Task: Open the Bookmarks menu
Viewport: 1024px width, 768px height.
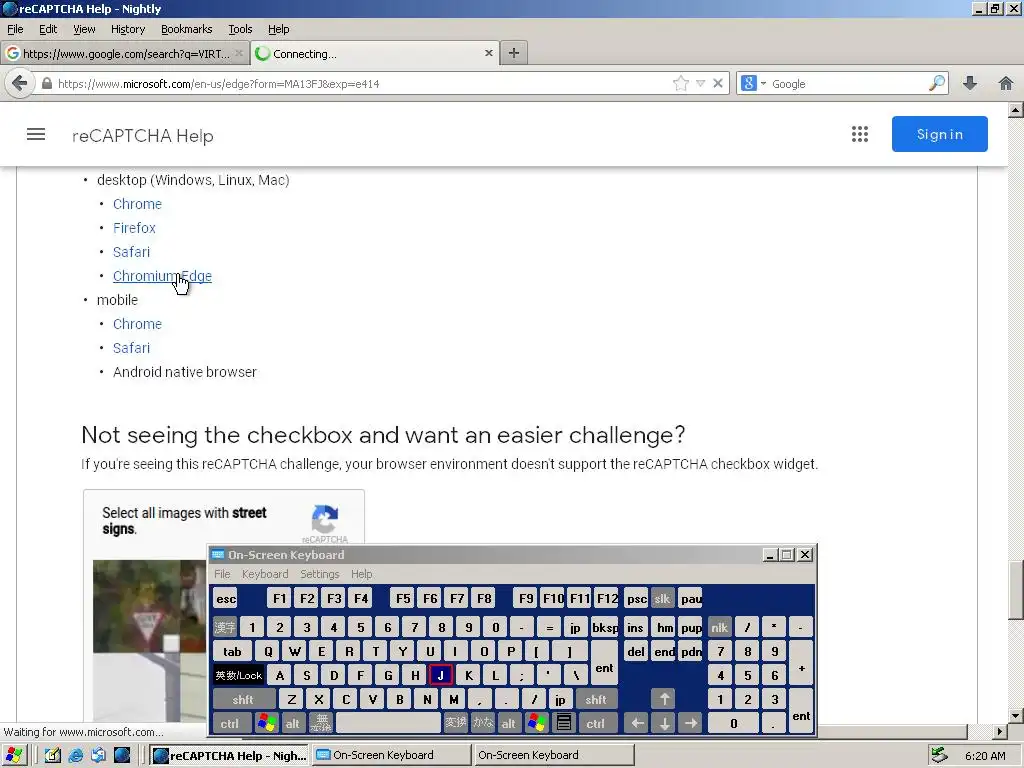Action: tap(186, 29)
